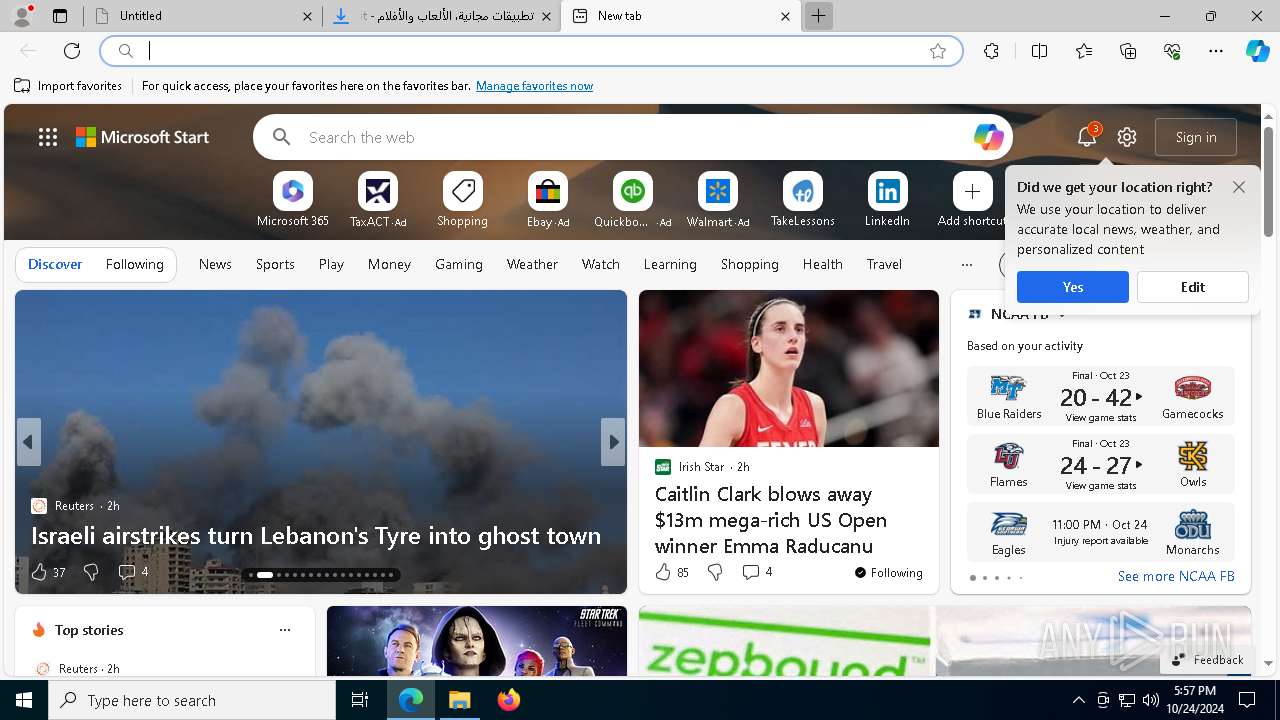Open See more NCAA FB link
This screenshot has width=1280, height=720.
pos(1176,576)
